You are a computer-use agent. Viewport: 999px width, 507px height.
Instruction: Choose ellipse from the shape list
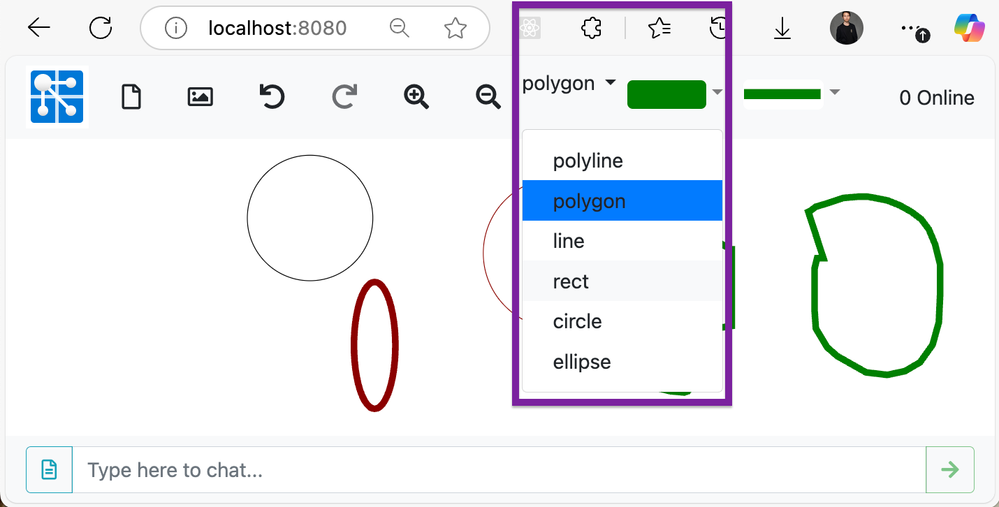tap(622, 361)
